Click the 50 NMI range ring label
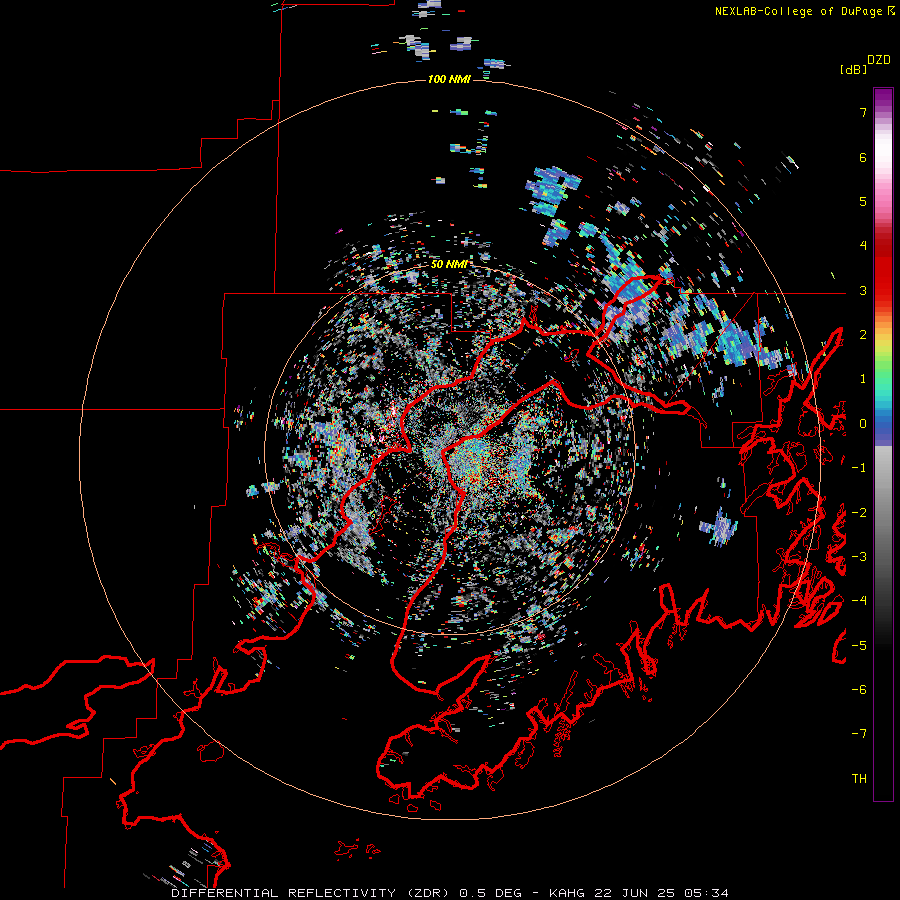 (449, 264)
